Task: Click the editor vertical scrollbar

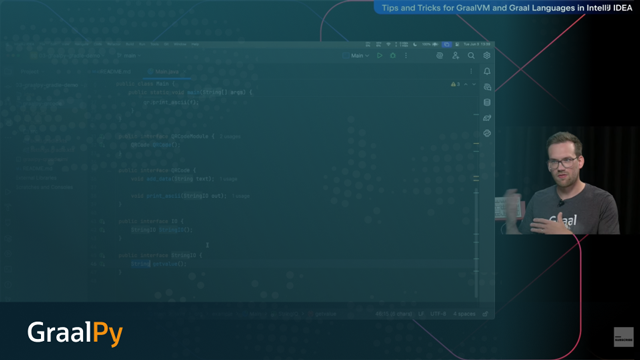Action: pyautogui.click(x=476, y=245)
